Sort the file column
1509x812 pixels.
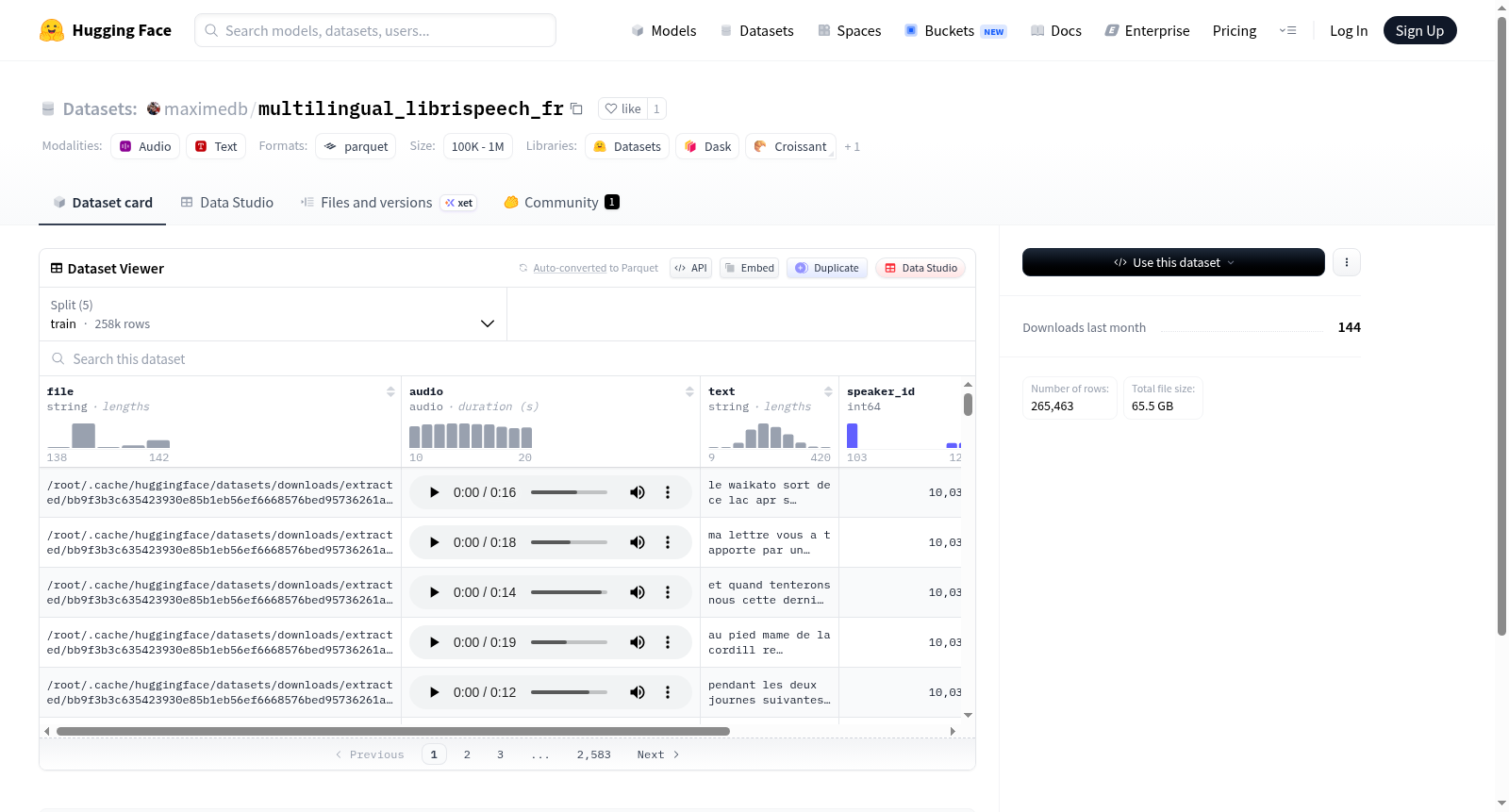pyautogui.click(x=390, y=391)
